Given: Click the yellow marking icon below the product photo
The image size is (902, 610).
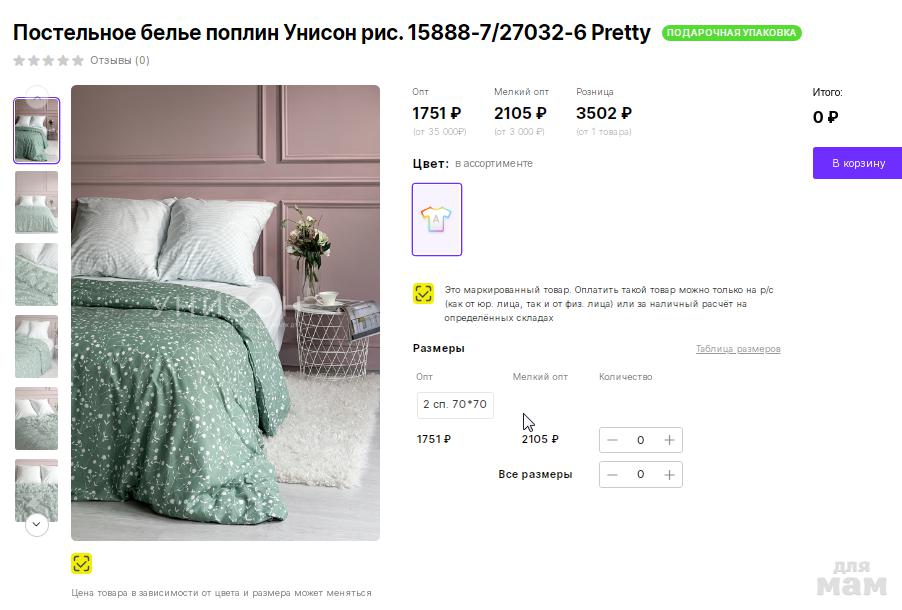Looking at the screenshot, I should tap(82, 563).
